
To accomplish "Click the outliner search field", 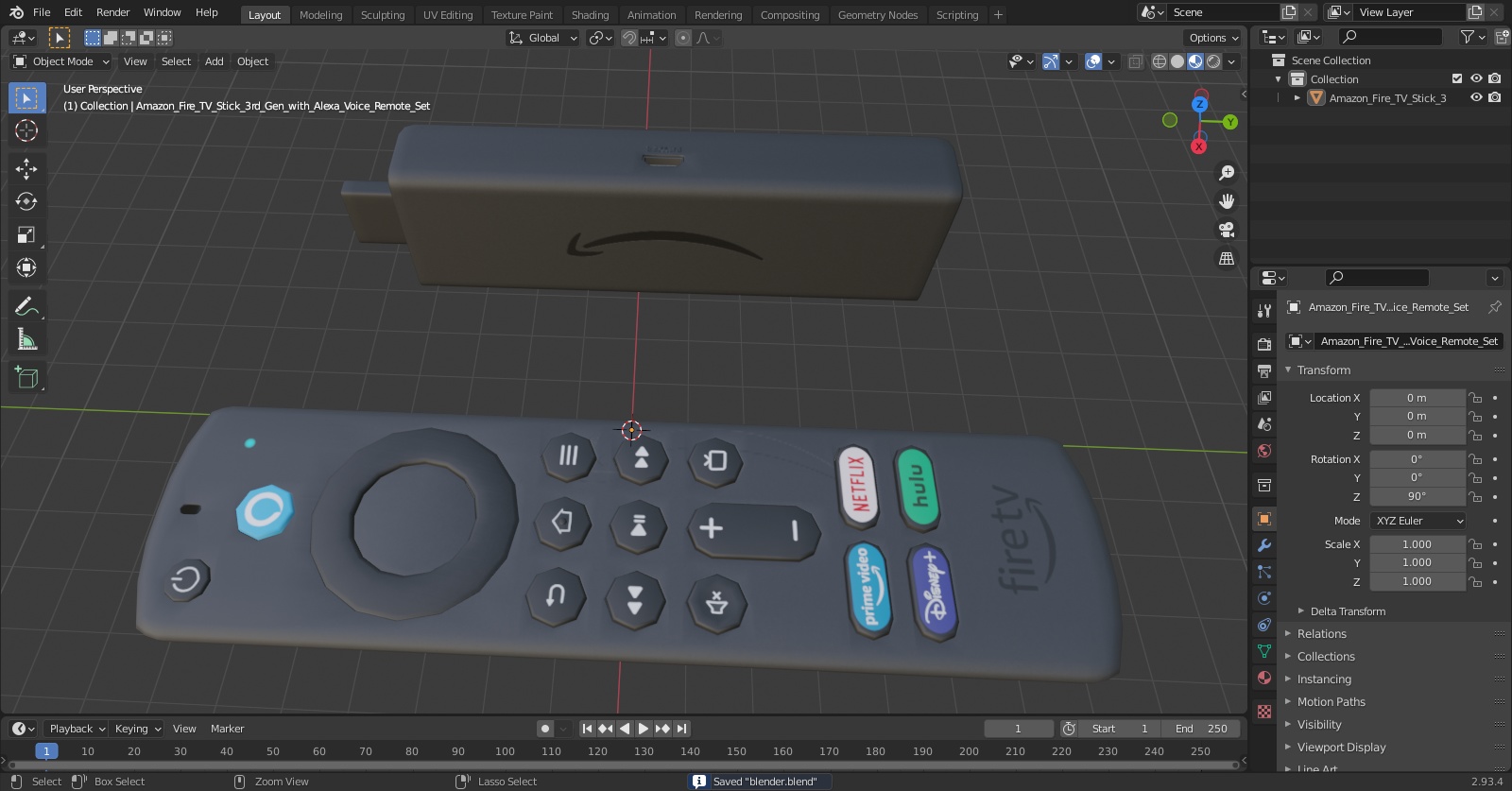I will click(1390, 37).
